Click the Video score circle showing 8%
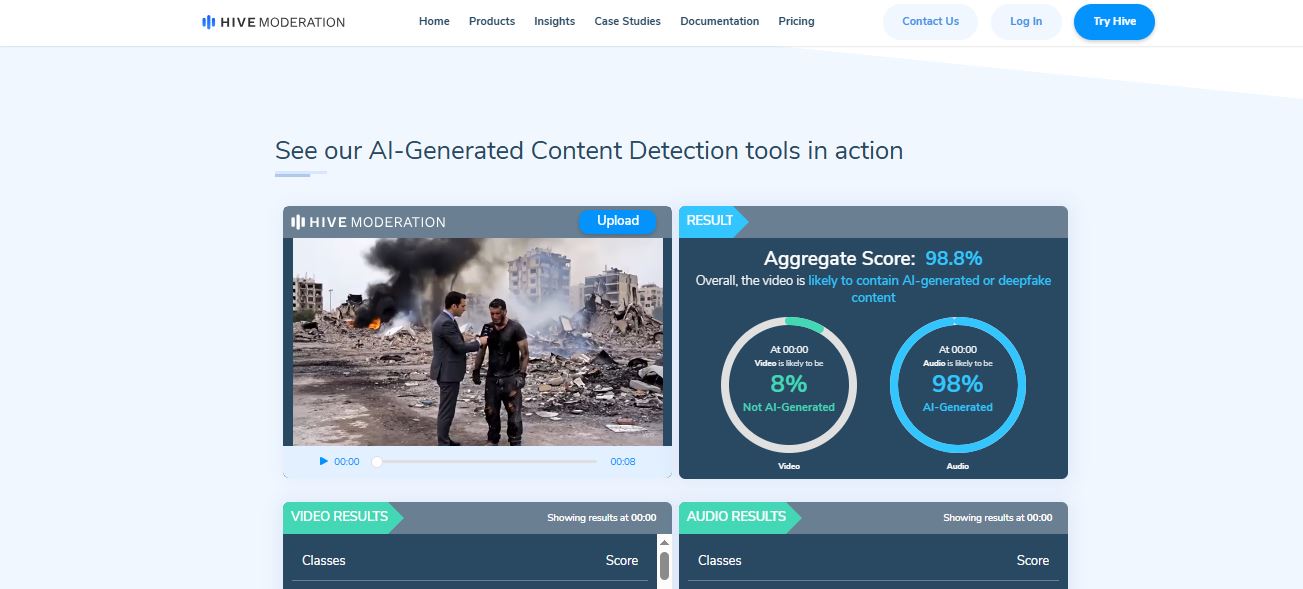This screenshot has width=1303, height=589. [788, 384]
